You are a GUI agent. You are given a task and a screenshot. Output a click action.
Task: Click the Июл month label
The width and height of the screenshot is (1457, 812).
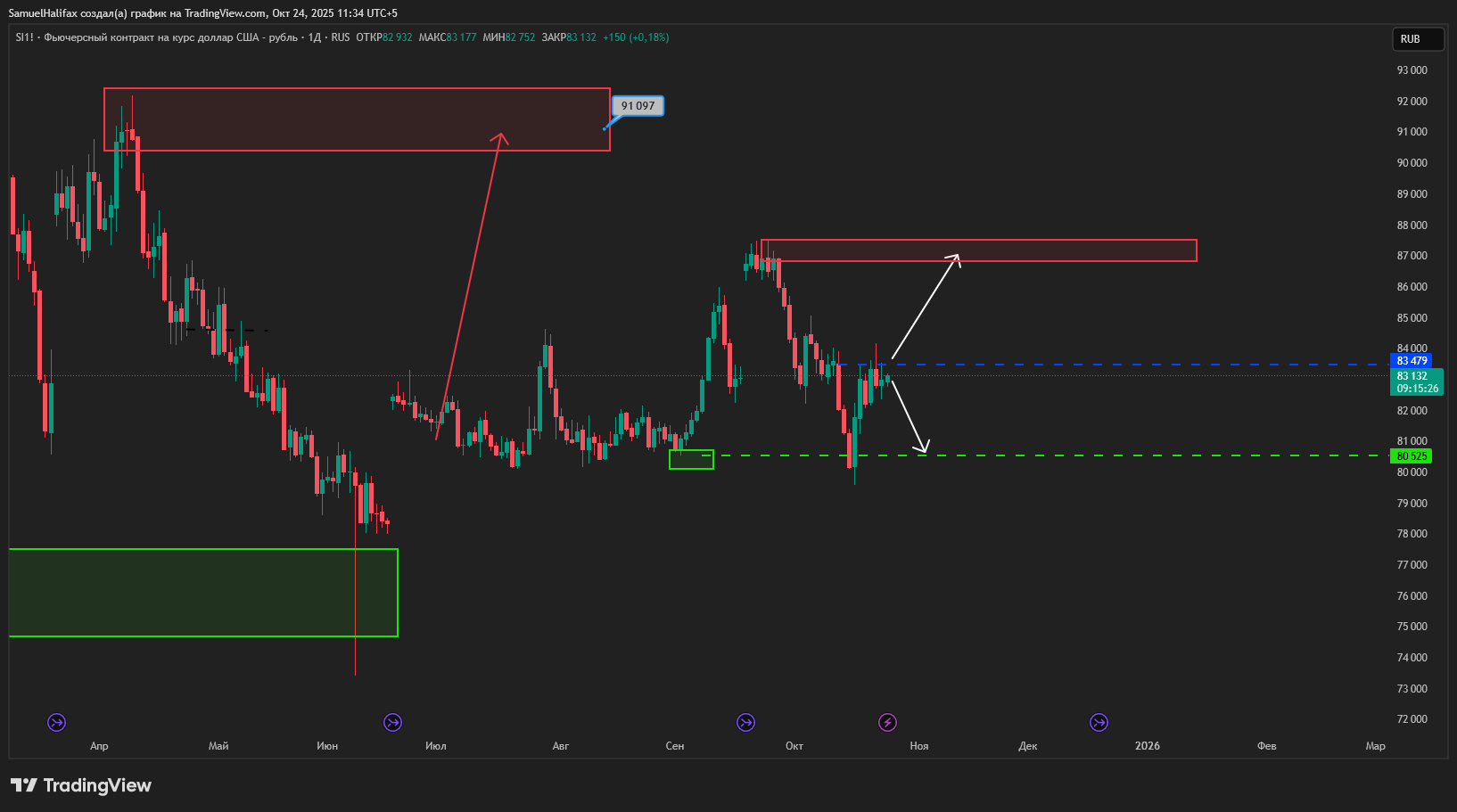pos(436,746)
